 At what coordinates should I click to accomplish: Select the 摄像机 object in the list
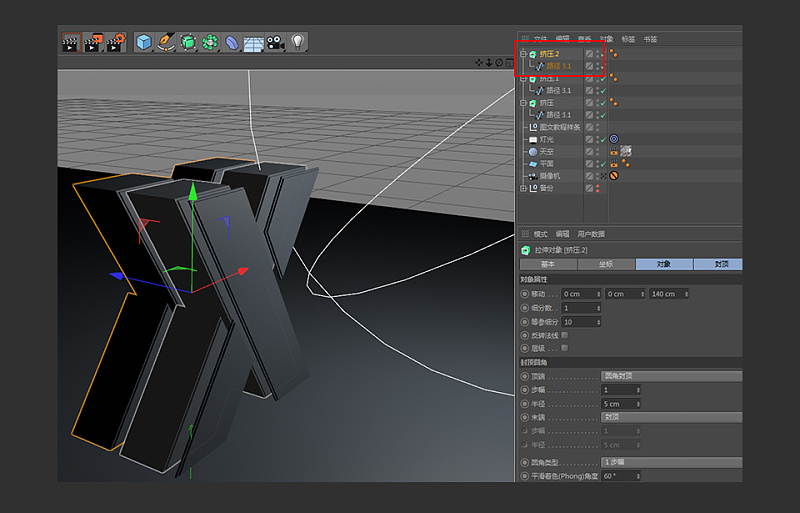click(551, 175)
